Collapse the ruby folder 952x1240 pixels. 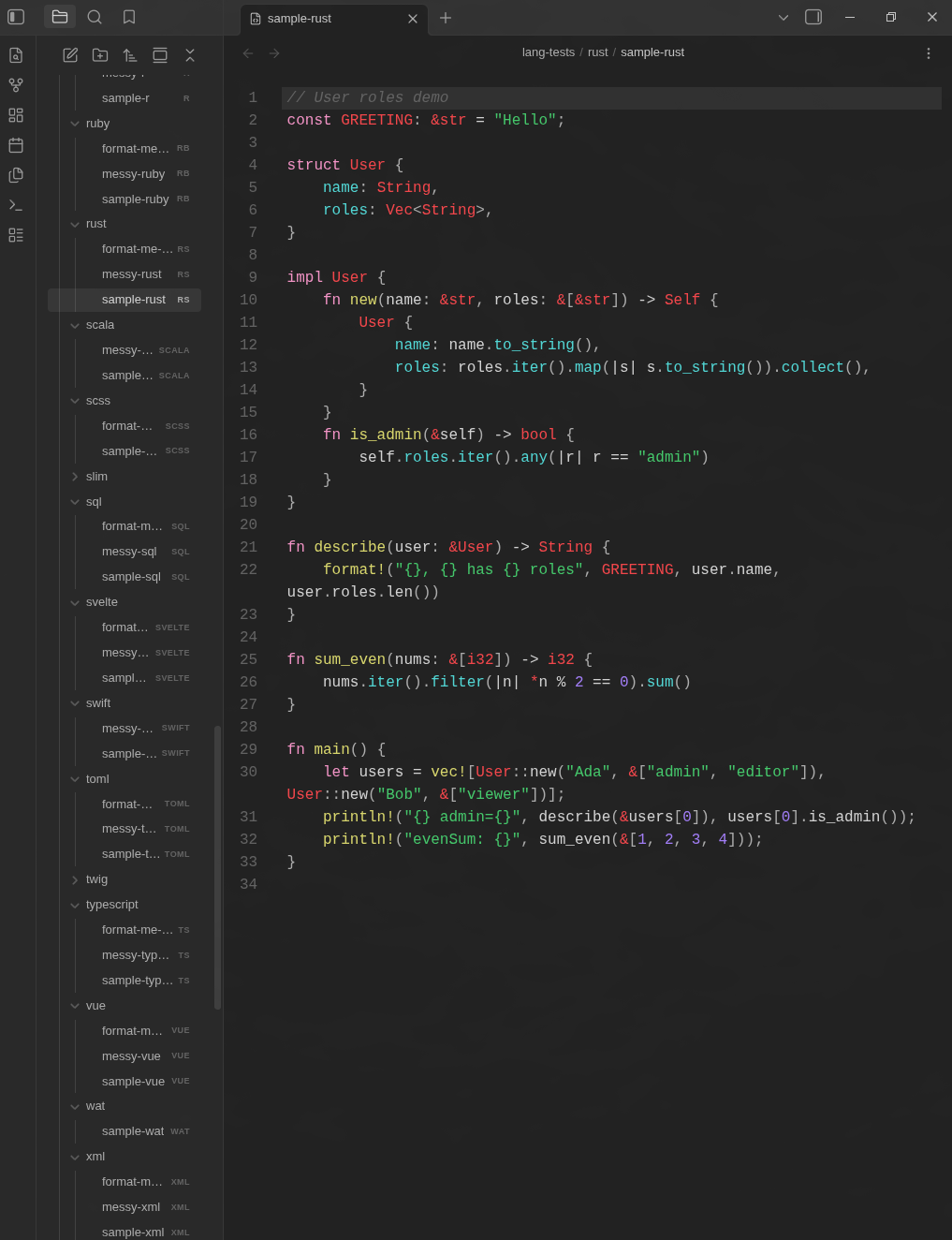pos(124,124)
